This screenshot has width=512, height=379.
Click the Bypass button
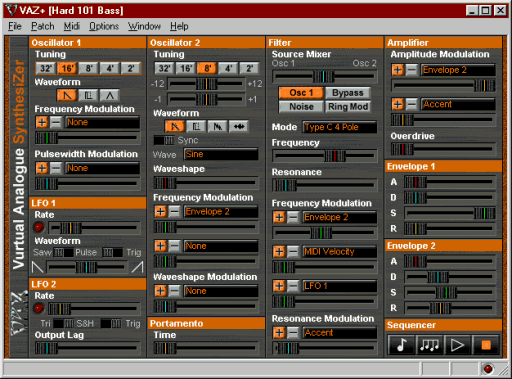347,93
